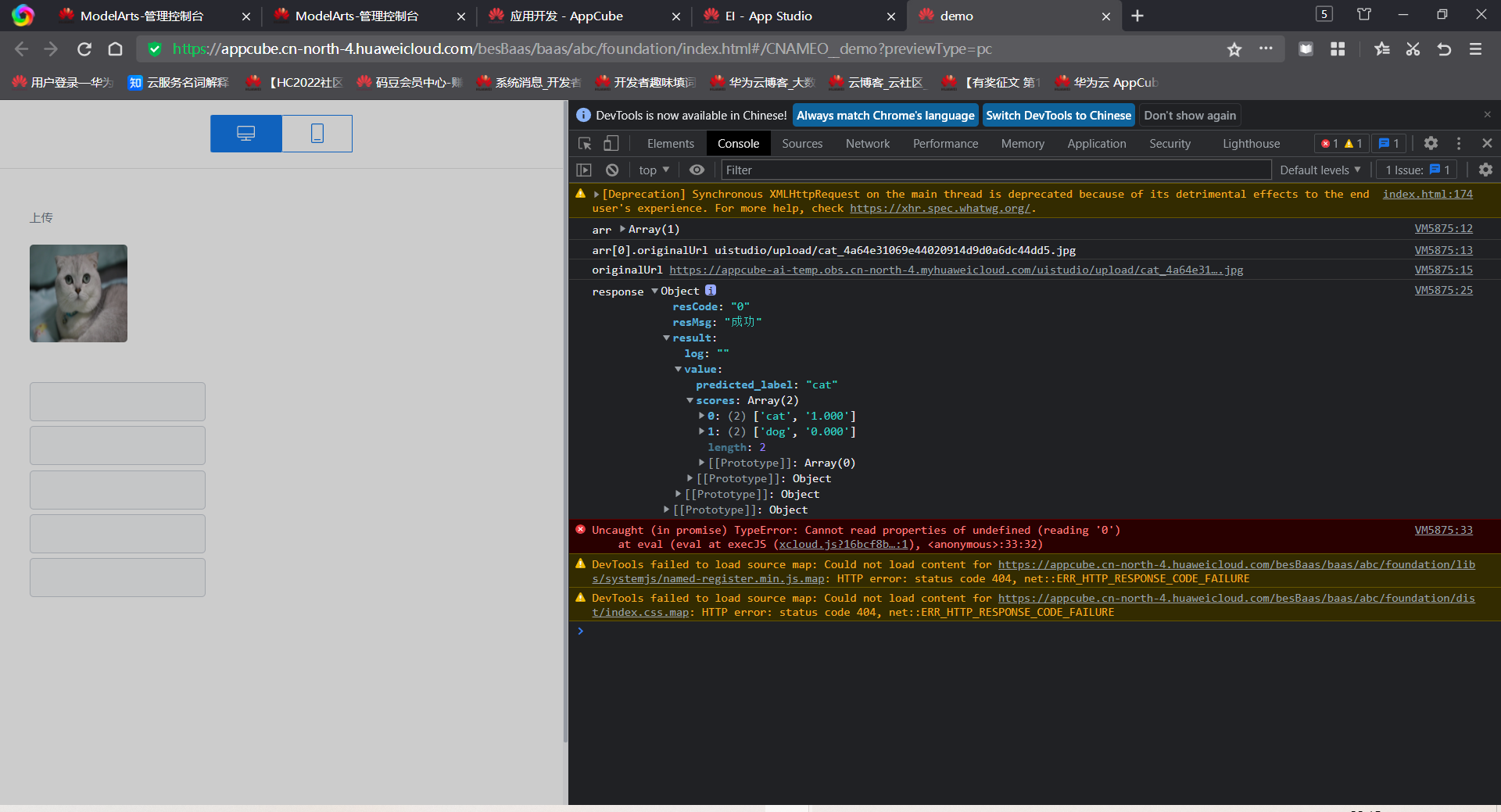1501x812 pixels.
Task: Open the DevTools three-dot menu
Action: 1459,144
